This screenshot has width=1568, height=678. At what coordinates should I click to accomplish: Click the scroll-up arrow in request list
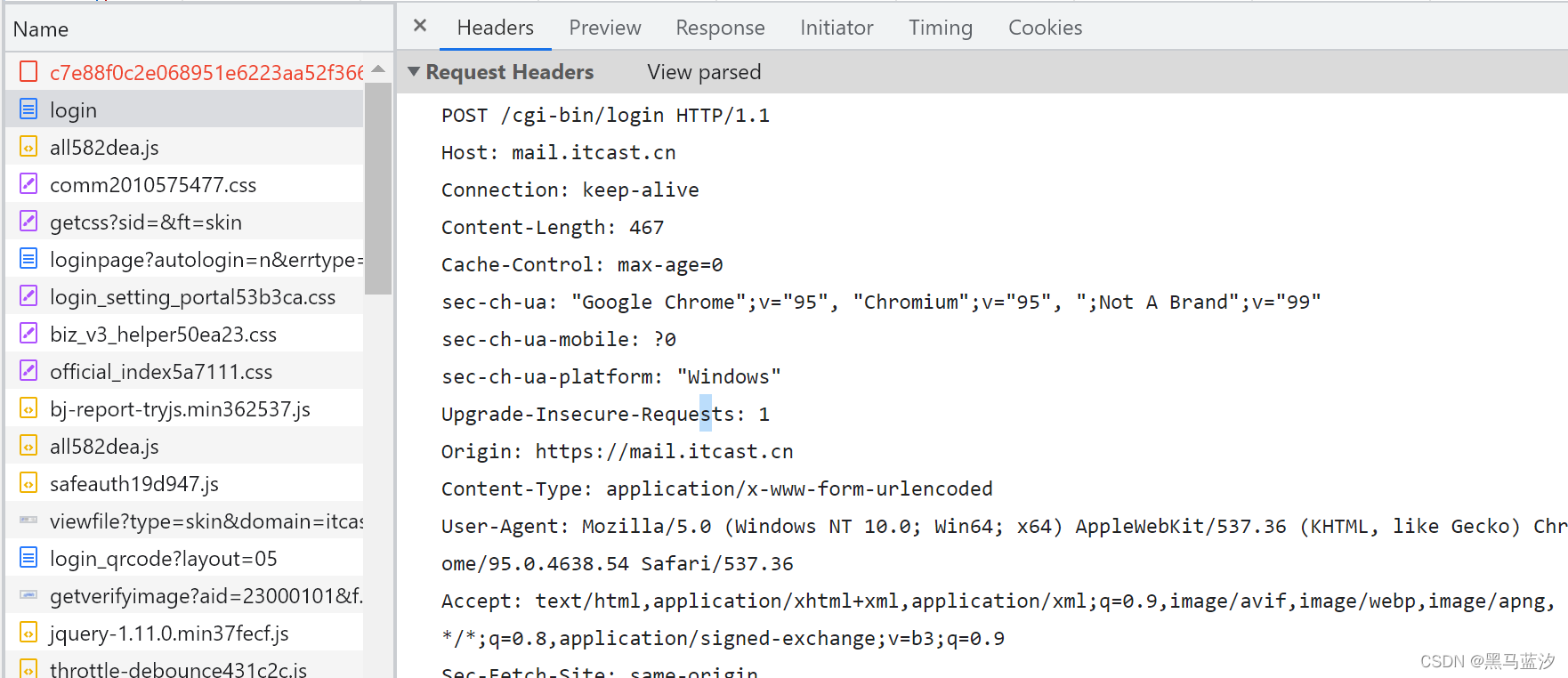tap(378, 69)
